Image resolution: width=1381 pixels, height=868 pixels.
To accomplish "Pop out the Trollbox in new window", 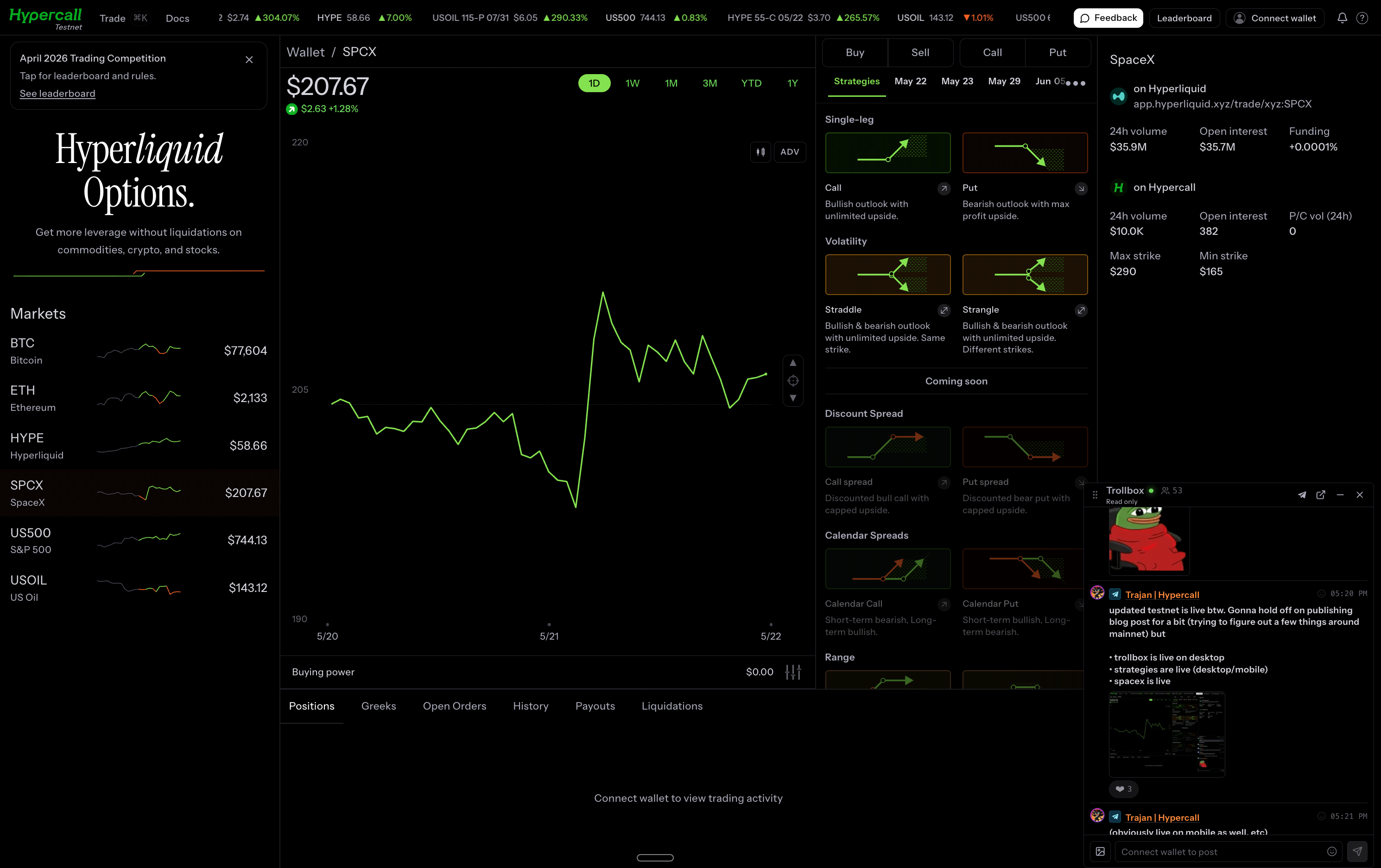I will click(x=1321, y=495).
